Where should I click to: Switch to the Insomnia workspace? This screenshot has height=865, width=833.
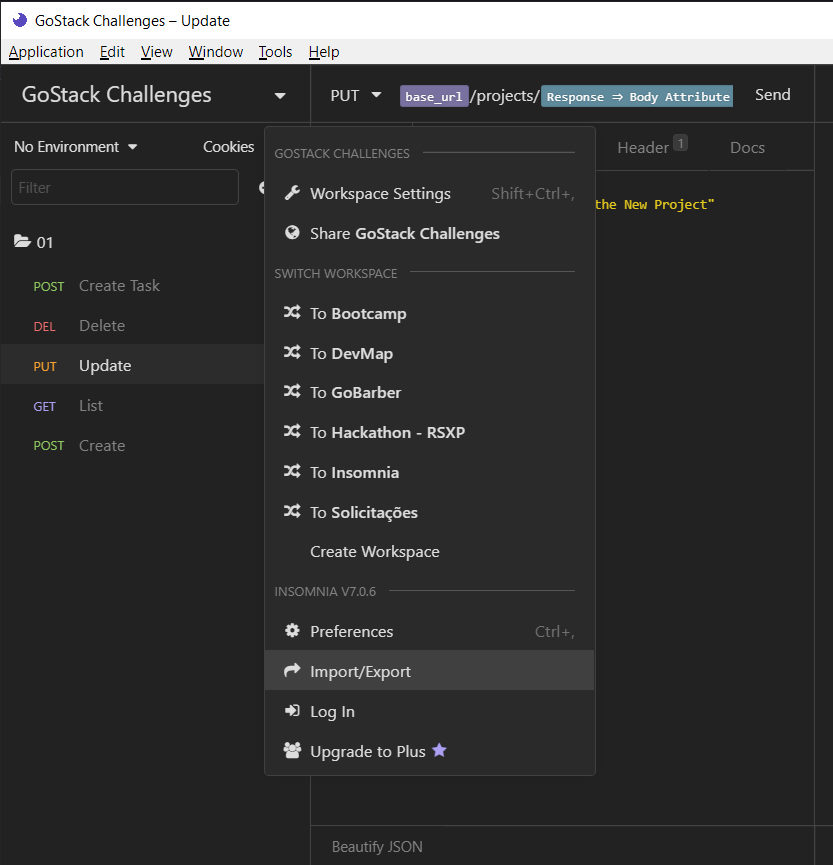pos(429,472)
